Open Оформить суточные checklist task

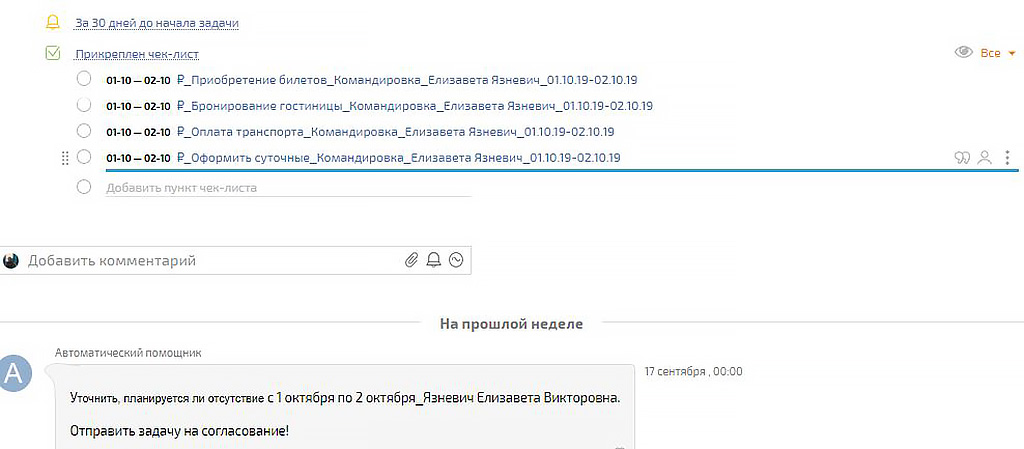(x=398, y=158)
